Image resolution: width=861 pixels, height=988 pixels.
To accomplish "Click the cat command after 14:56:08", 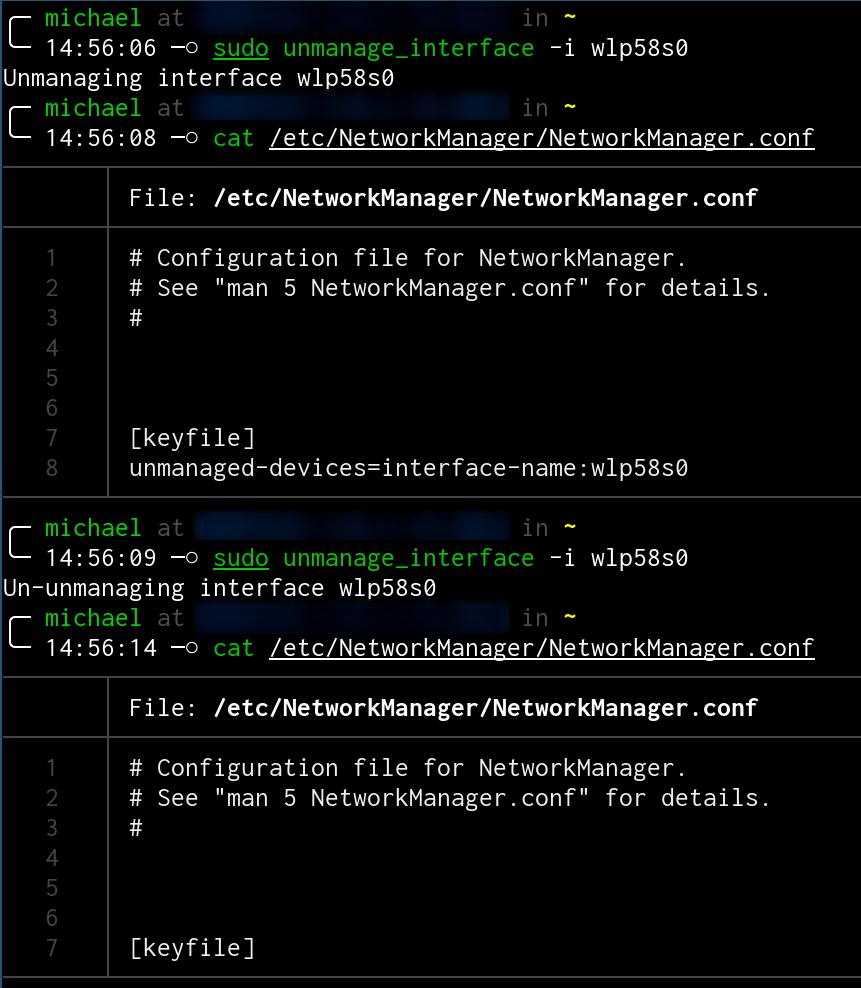I will tap(233, 139).
